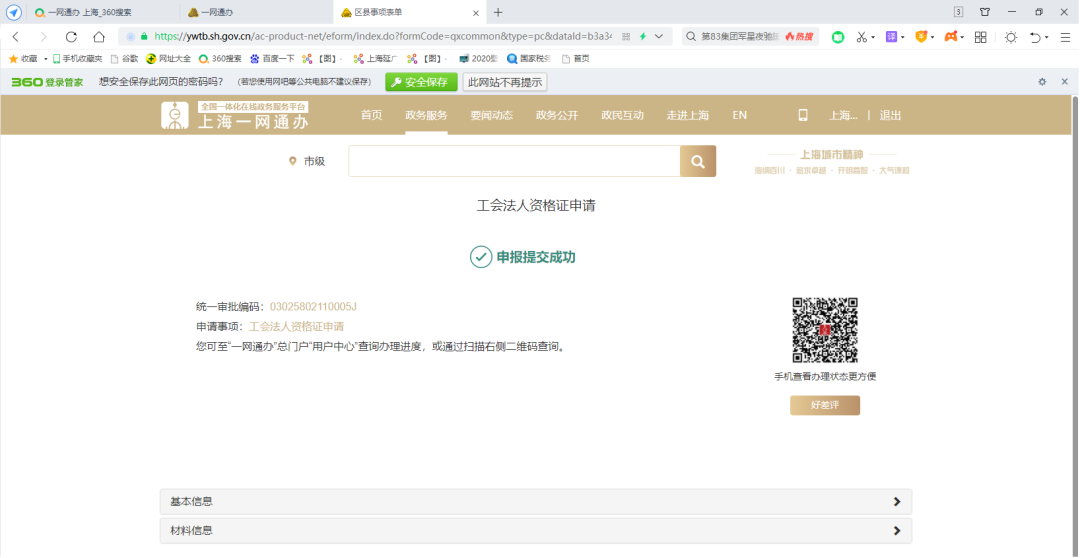Go to the browser home page icon
Viewport: 1080px width, 558px height.
(x=99, y=37)
